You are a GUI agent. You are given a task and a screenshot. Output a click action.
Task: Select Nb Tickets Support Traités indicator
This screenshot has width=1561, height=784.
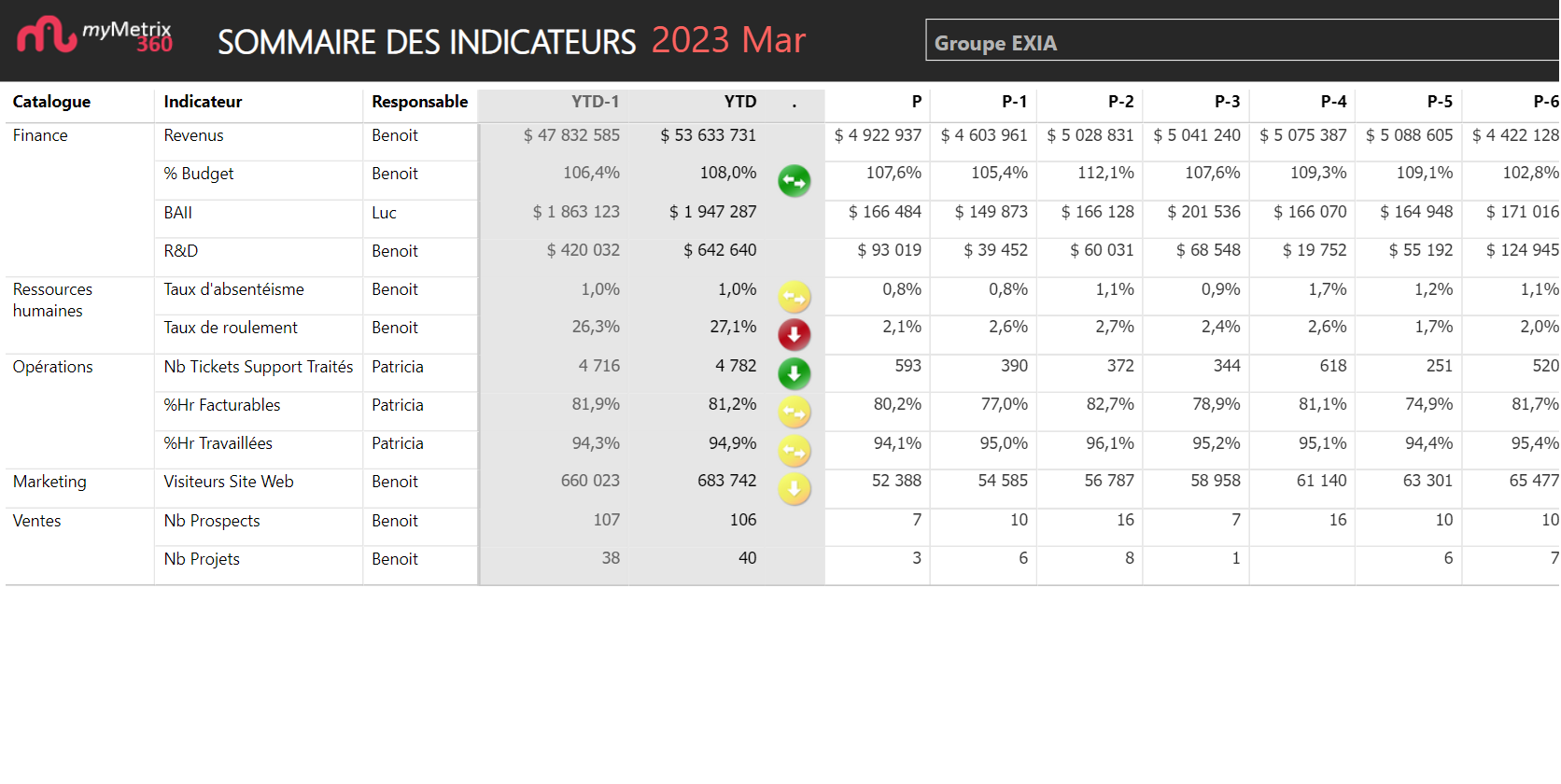click(259, 367)
